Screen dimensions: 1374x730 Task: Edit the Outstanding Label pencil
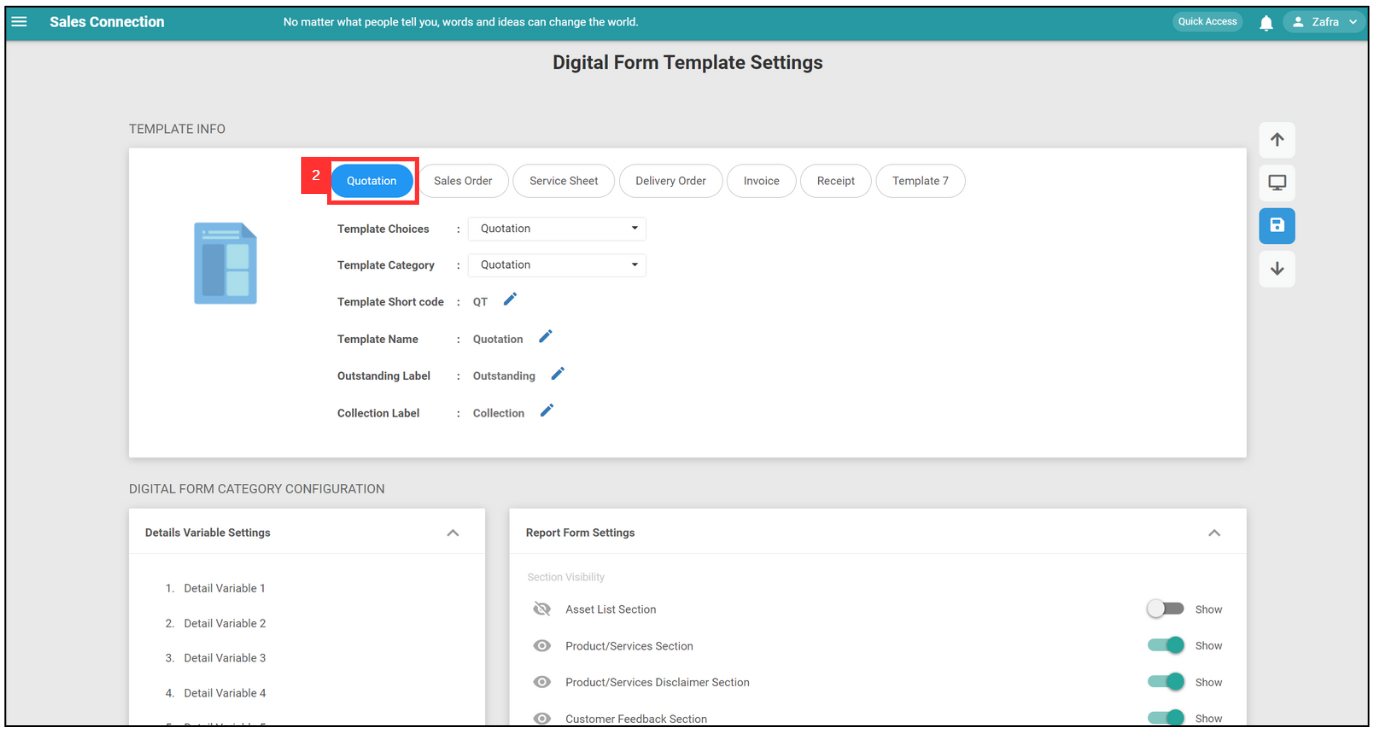(x=558, y=373)
